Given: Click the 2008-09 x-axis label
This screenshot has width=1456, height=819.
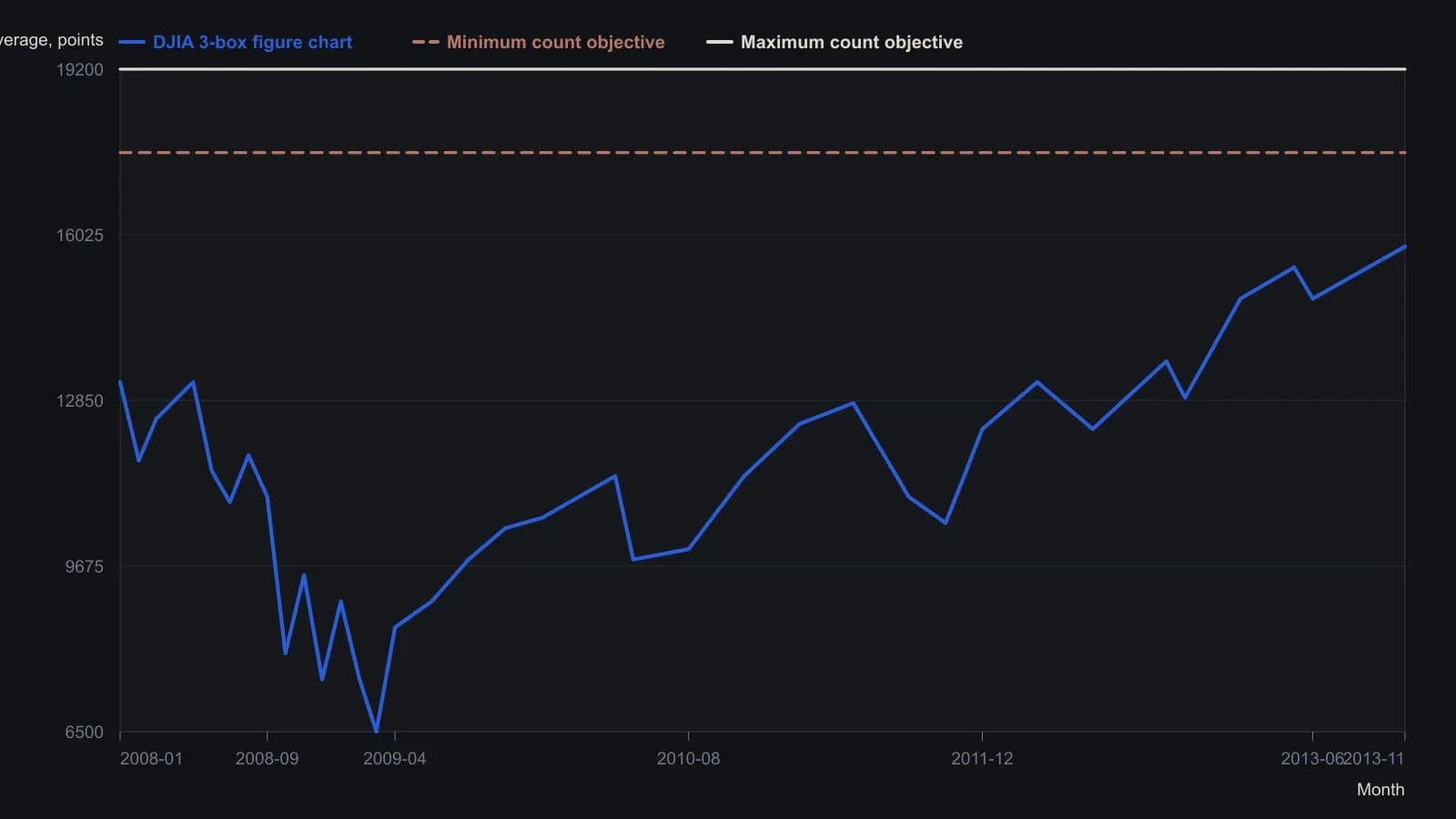Looking at the screenshot, I should [267, 758].
